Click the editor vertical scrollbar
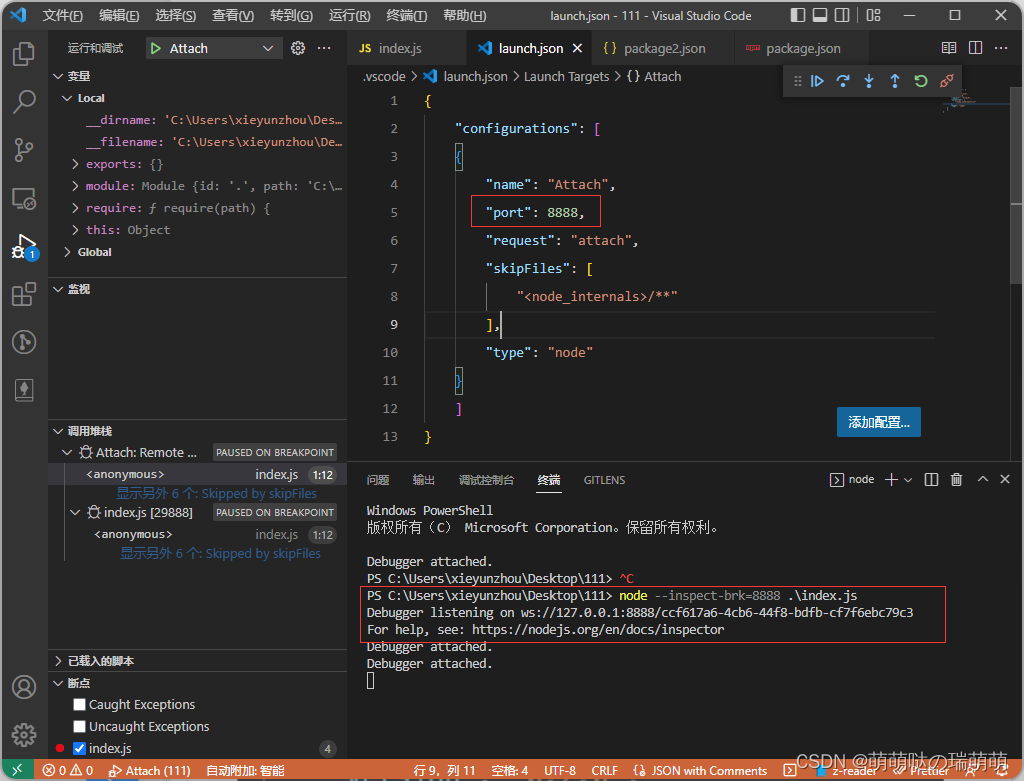 [x=1016, y=186]
